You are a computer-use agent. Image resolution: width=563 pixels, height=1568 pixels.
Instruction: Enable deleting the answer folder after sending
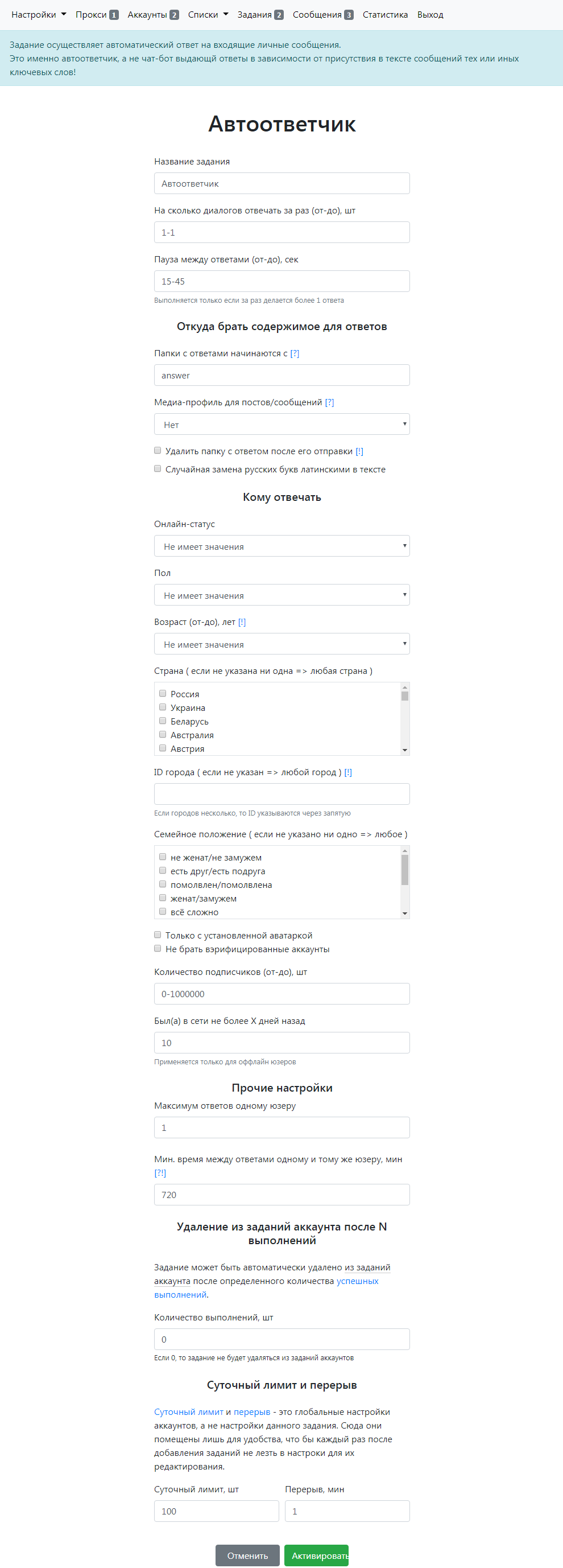(158, 450)
